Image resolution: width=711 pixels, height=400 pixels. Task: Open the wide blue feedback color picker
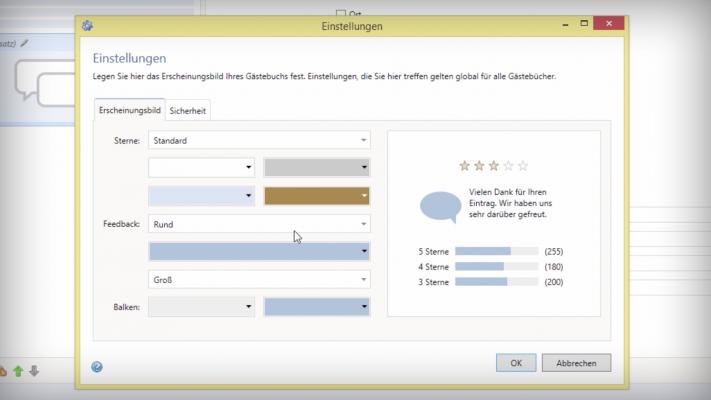coord(259,252)
